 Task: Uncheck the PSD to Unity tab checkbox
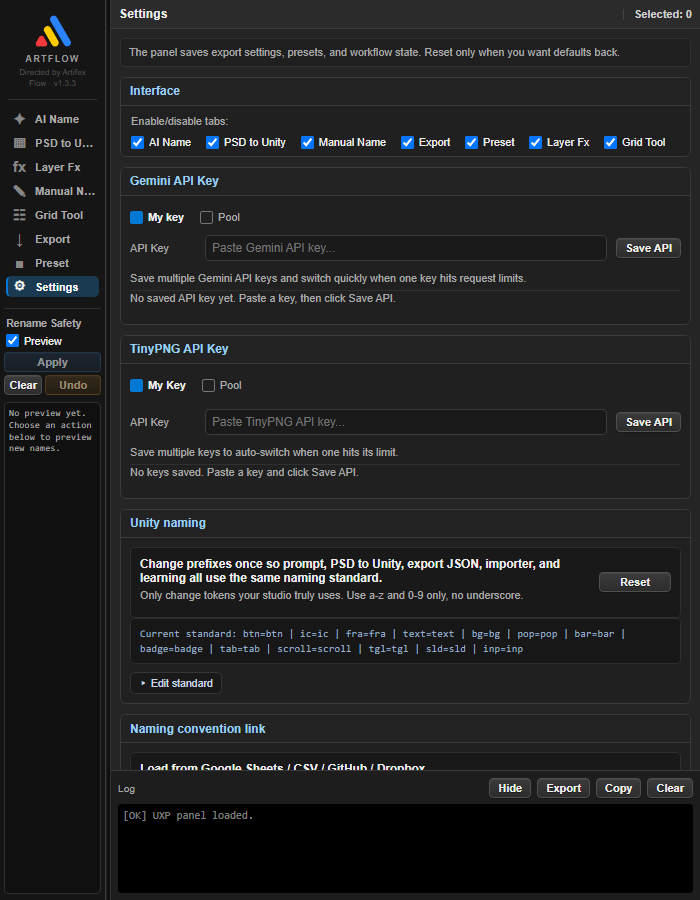tap(212, 142)
